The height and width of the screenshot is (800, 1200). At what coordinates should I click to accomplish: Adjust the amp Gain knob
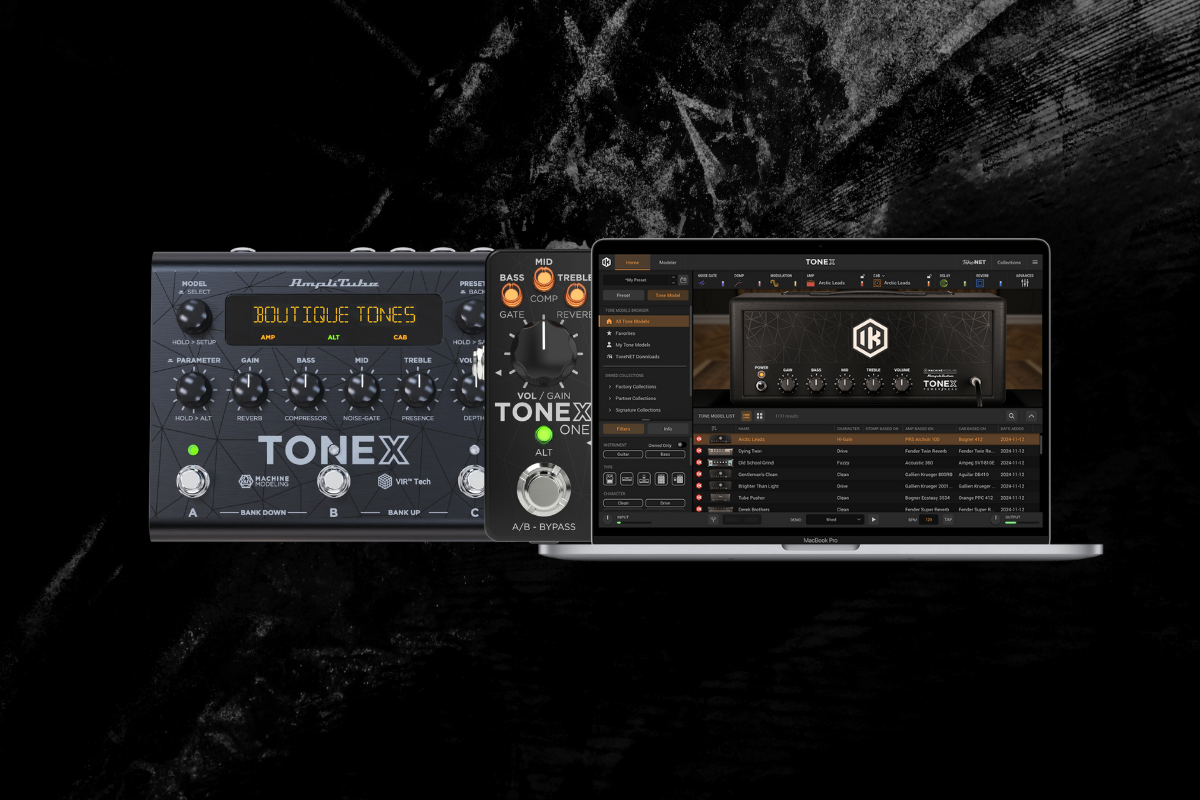[788, 382]
